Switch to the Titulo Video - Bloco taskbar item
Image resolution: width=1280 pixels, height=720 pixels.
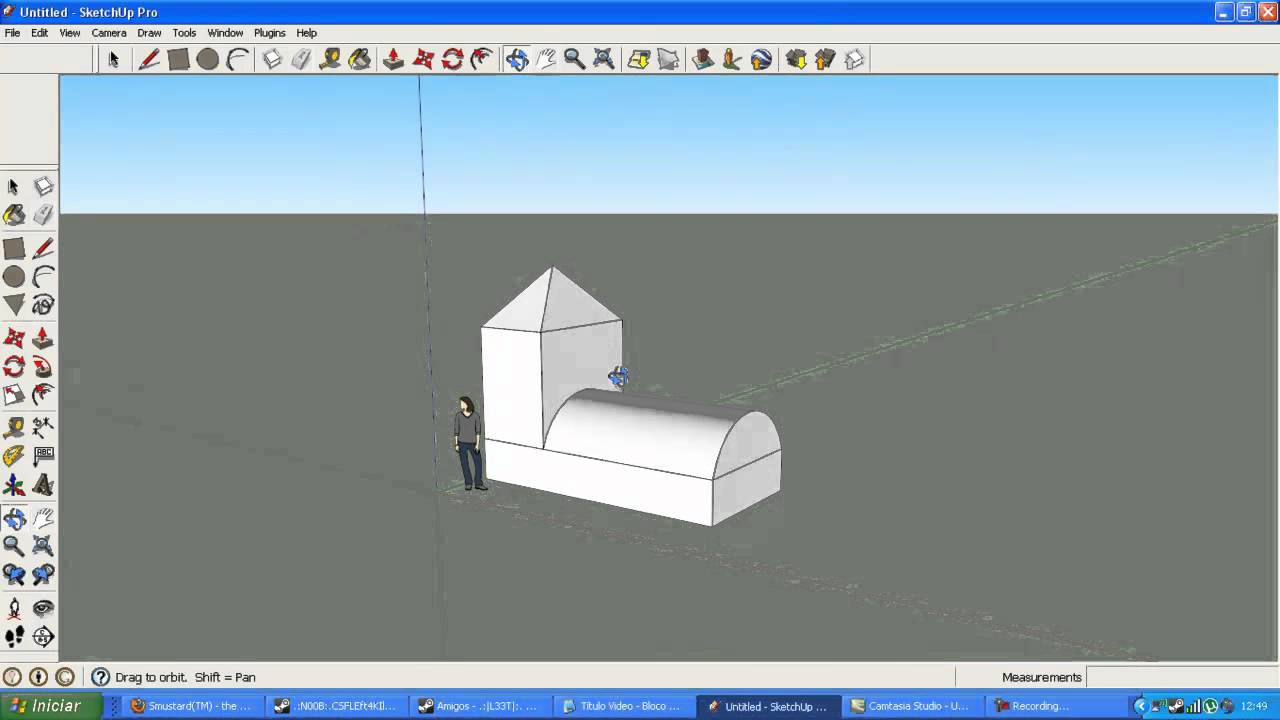[623, 706]
